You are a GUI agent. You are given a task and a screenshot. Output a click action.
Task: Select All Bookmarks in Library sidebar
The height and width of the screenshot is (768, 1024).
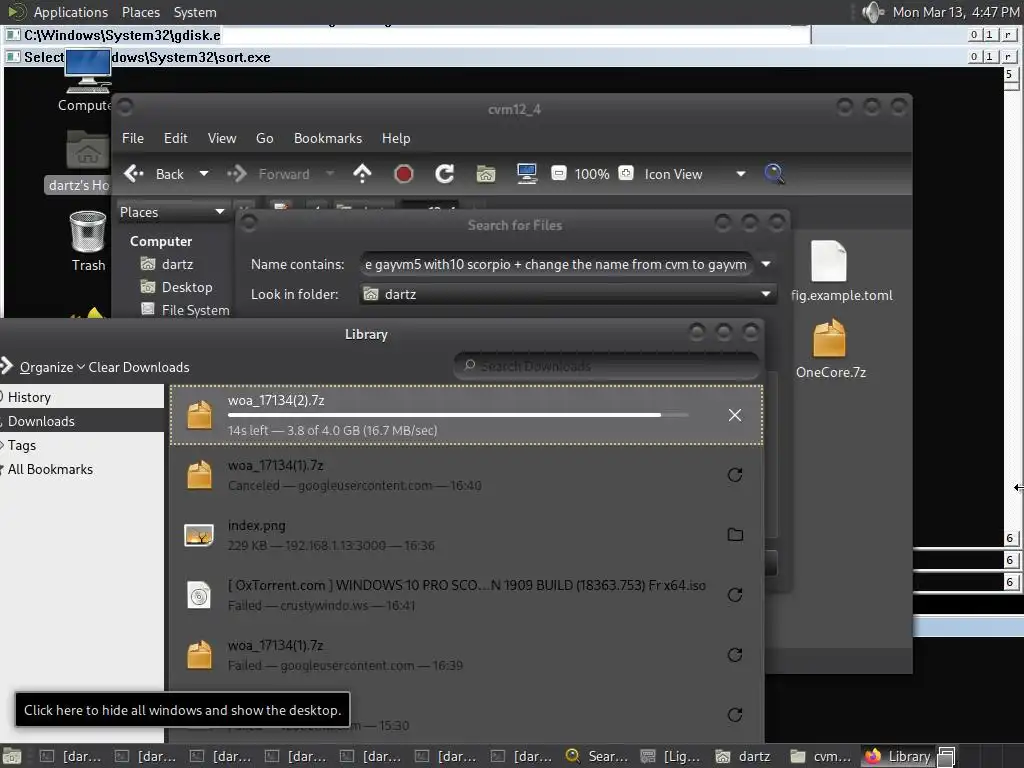click(x=82, y=470)
